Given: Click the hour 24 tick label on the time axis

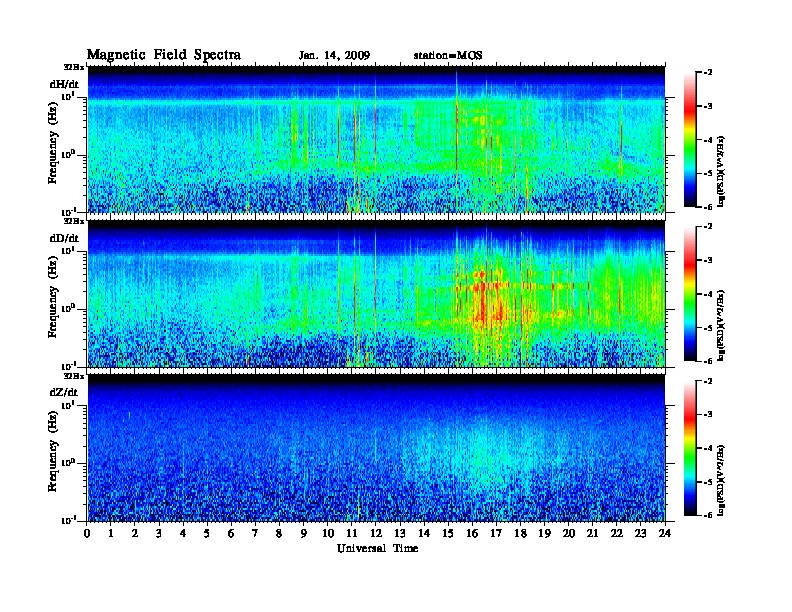Looking at the screenshot, I should (665, 534).
